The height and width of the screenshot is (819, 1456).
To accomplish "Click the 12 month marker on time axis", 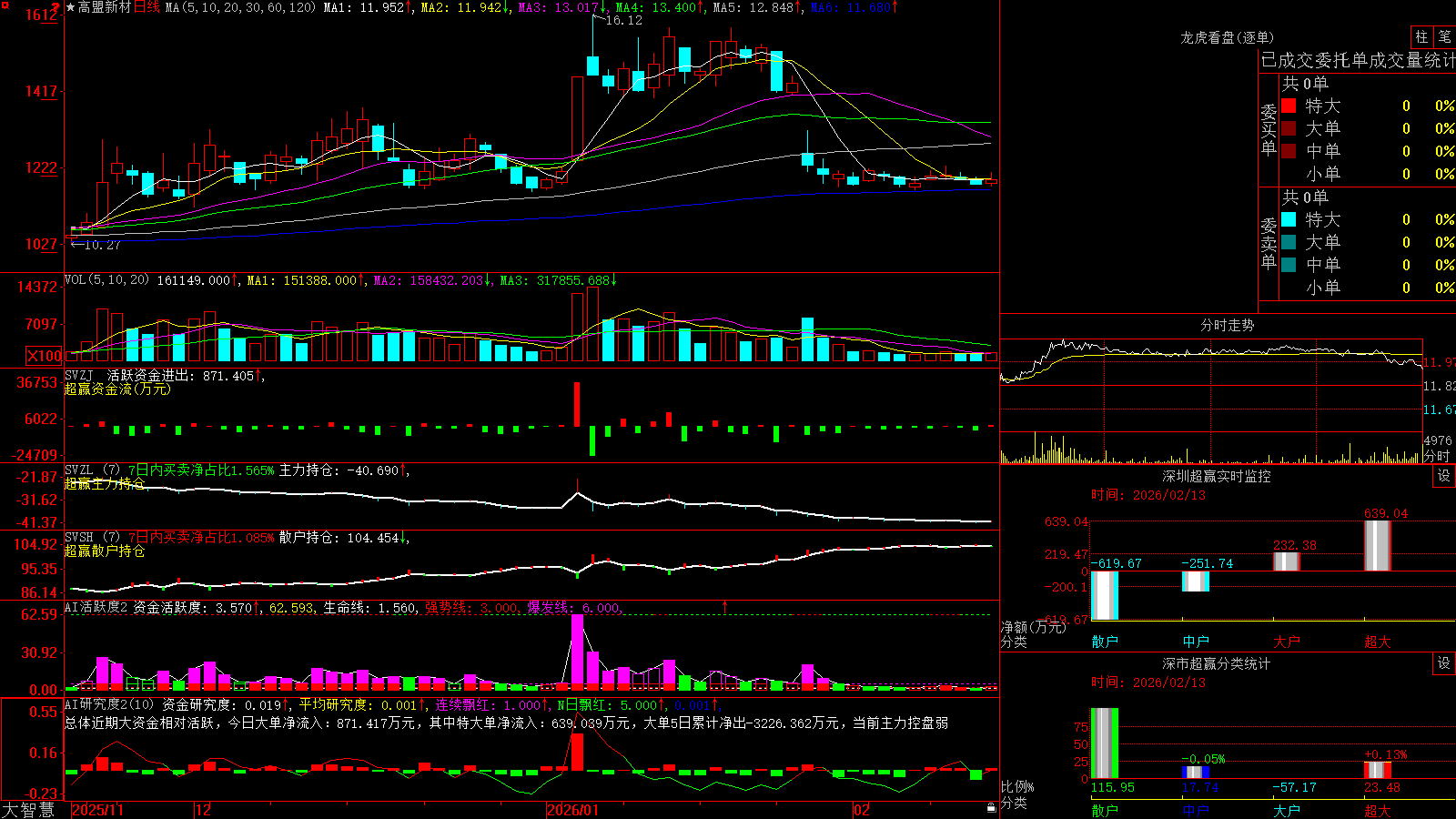I will (204, 810).
